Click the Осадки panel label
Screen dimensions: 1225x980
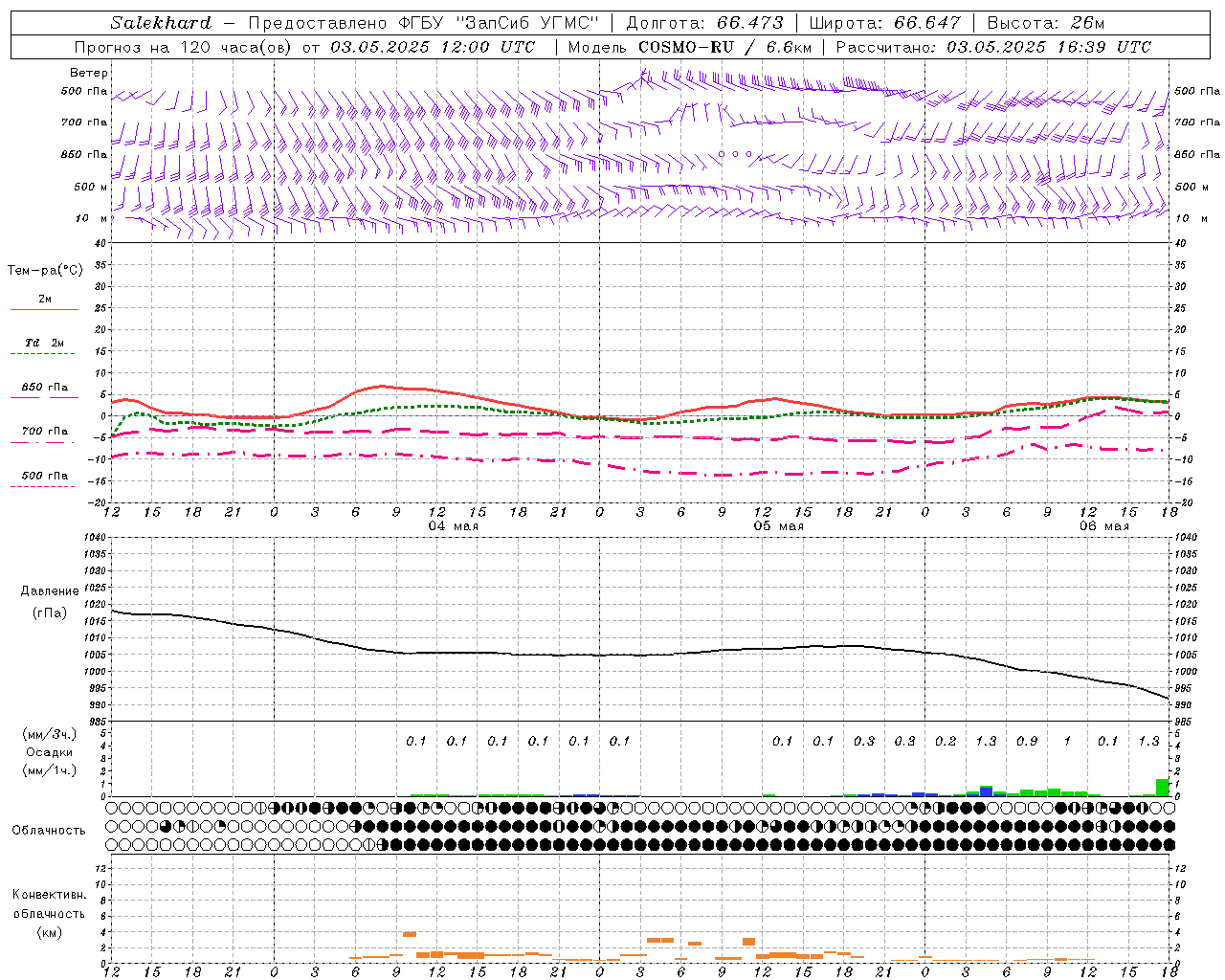pos(50,752)
